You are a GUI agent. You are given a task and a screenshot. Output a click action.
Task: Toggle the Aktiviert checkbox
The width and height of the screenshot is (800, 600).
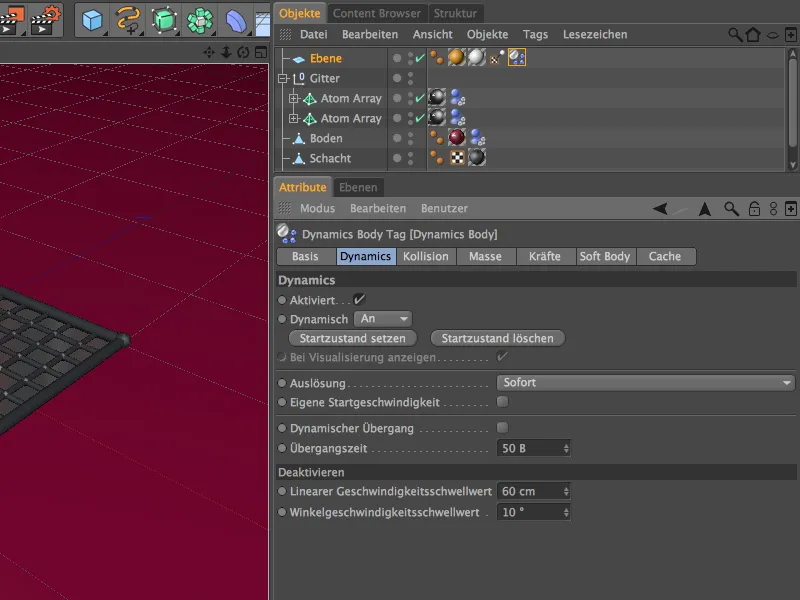tap(359, 299)
